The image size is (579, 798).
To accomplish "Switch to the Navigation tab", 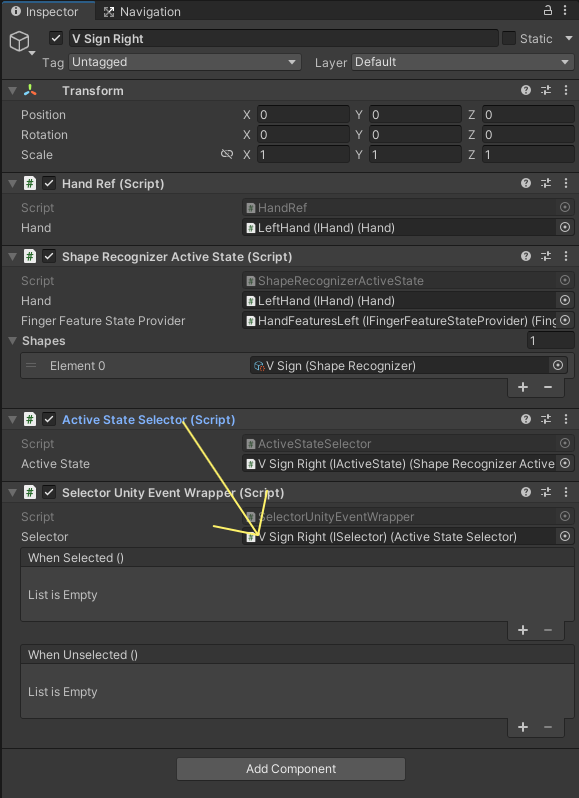I will (x=142, y=11).
